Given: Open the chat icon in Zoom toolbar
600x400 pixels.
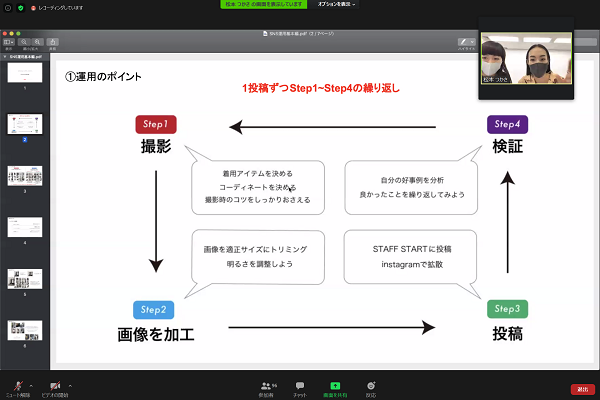Looking at the screenshot, I should click(299, 384).
